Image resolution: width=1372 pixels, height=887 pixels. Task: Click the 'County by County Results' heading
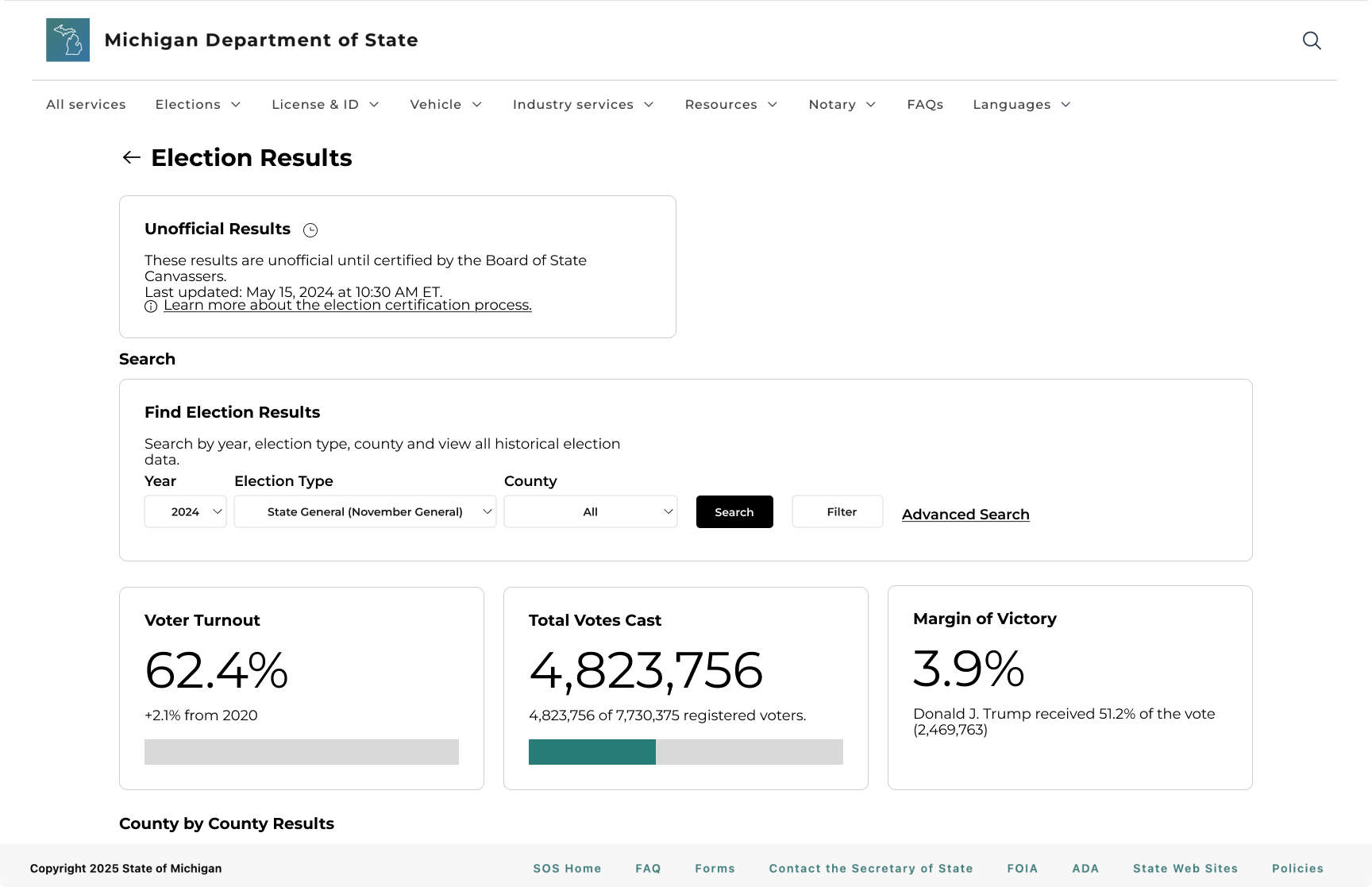[x=226, y=823]
